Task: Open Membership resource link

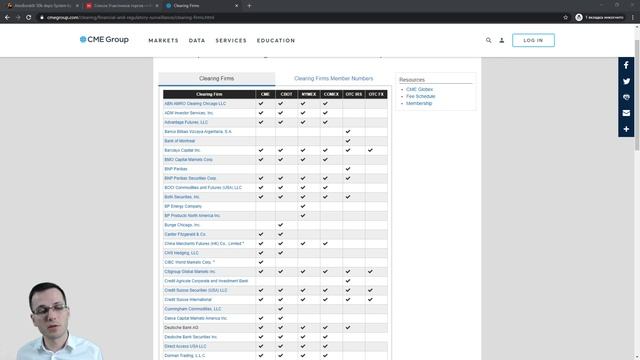Action: tap(419, 103)
